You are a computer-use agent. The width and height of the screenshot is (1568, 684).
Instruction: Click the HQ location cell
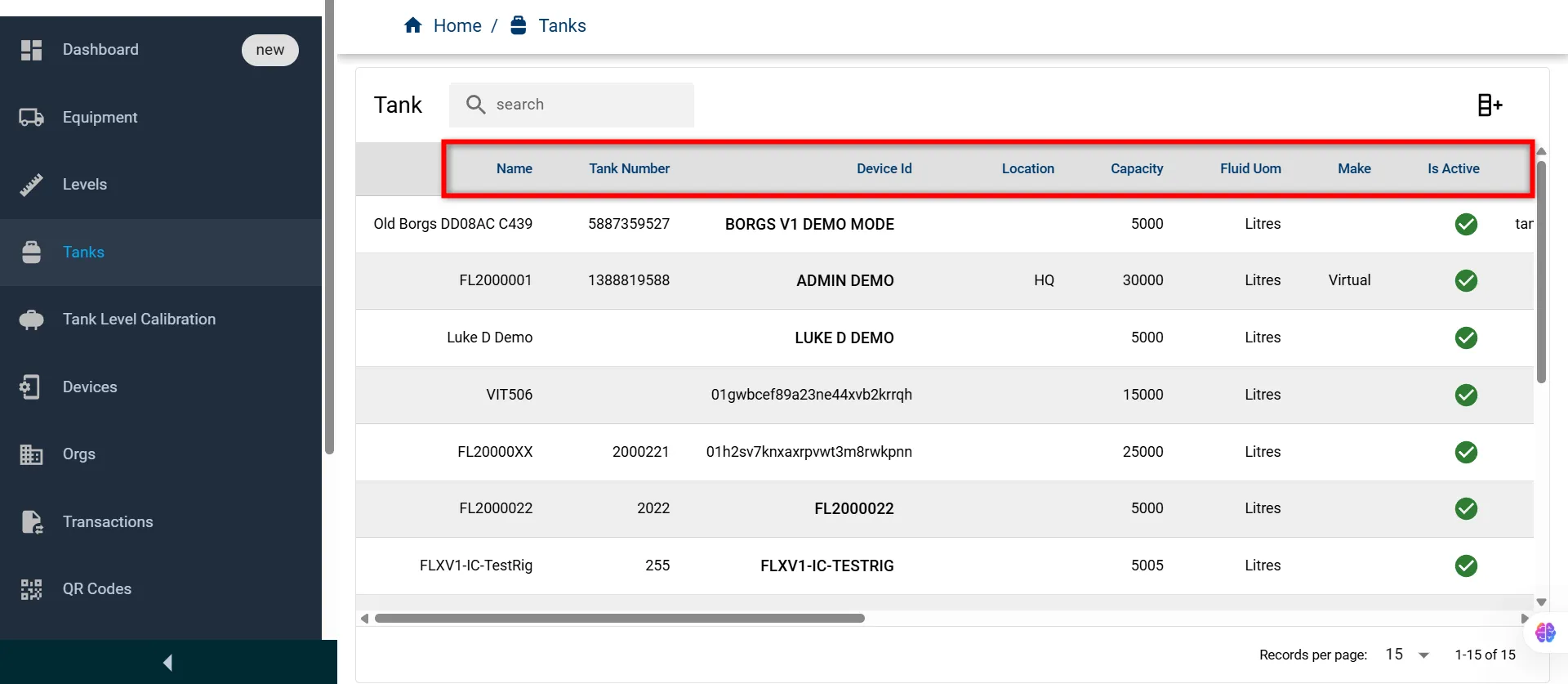(x=1044, y=280)
